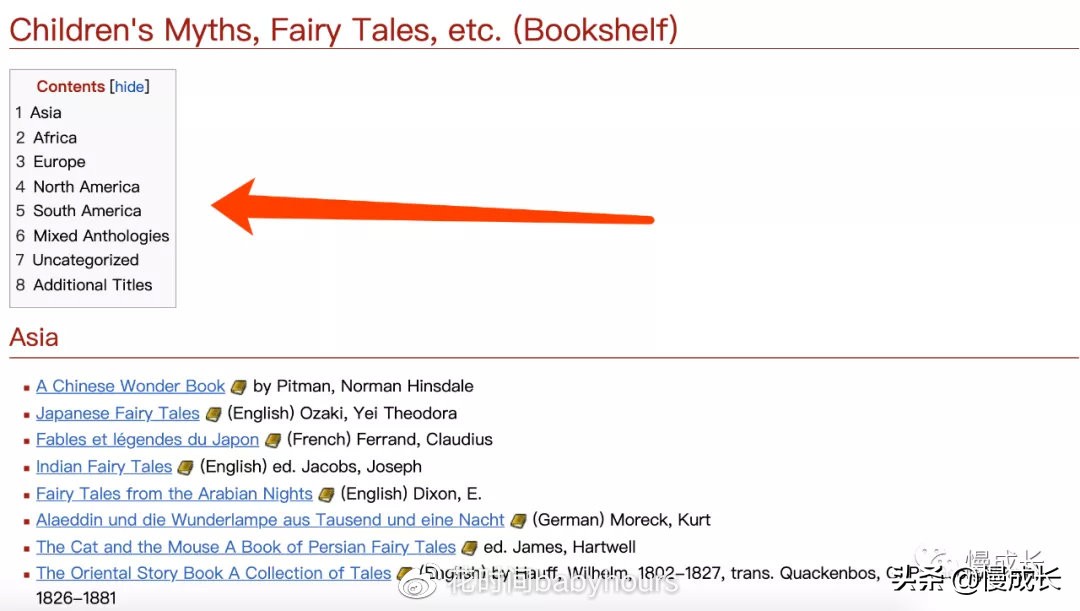Click book icon after Fables et légendes du Japon
Viewport: 1080px width, 611px height.
[272, 440]
